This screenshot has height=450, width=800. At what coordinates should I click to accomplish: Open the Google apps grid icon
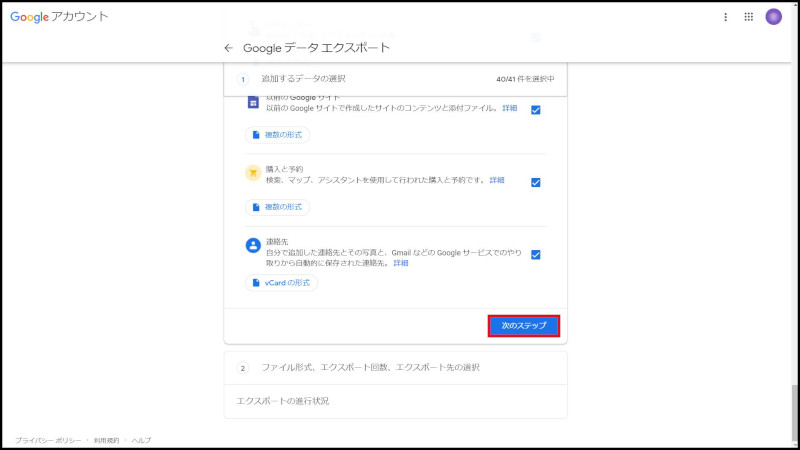pos(749,17)
